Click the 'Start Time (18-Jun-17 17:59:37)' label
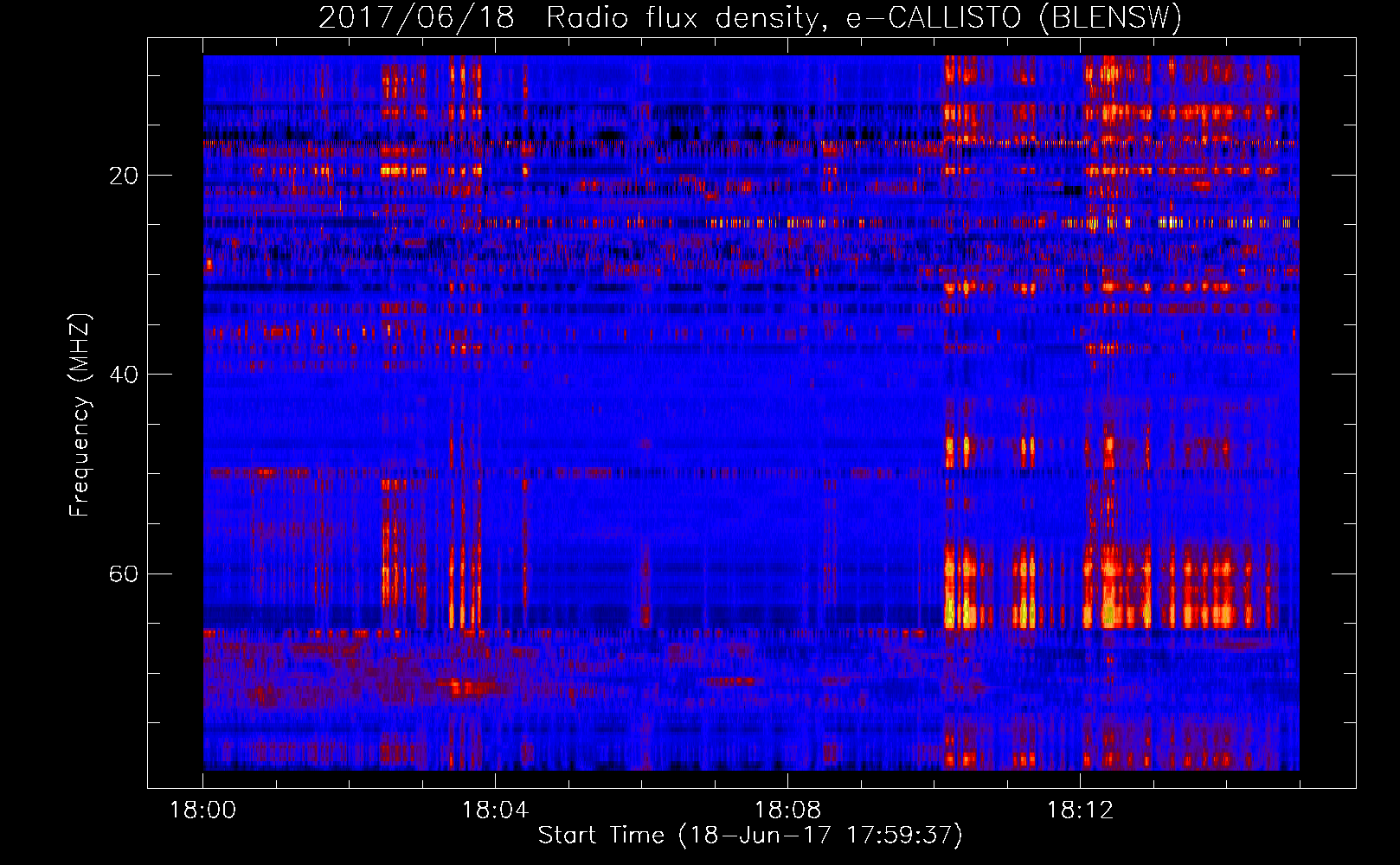Screen dimensions: 1400x865 pos(750,836)
